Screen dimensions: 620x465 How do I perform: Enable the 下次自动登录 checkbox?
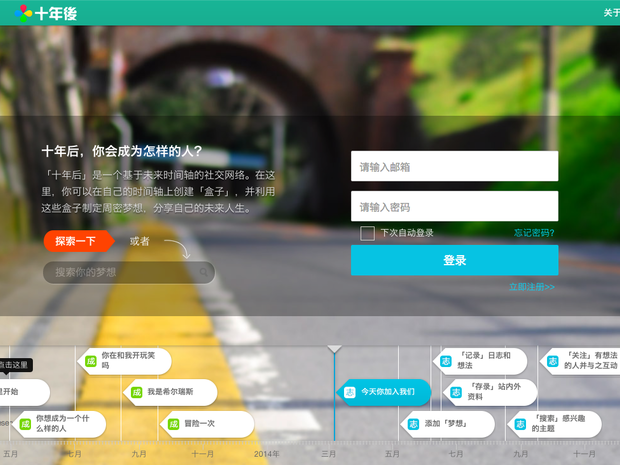tap(367, 233)
